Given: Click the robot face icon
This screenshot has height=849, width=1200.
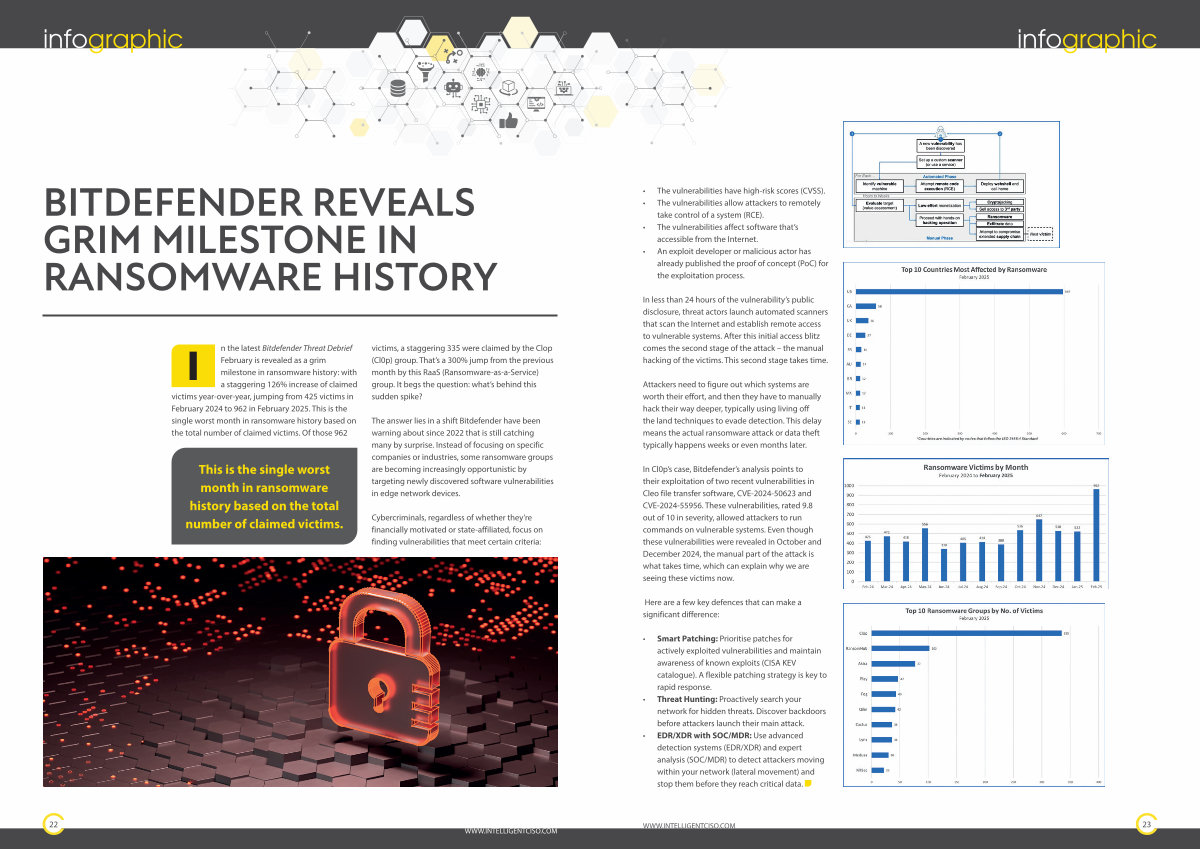Looking at the screenshot, I should [x=453, y=87].
